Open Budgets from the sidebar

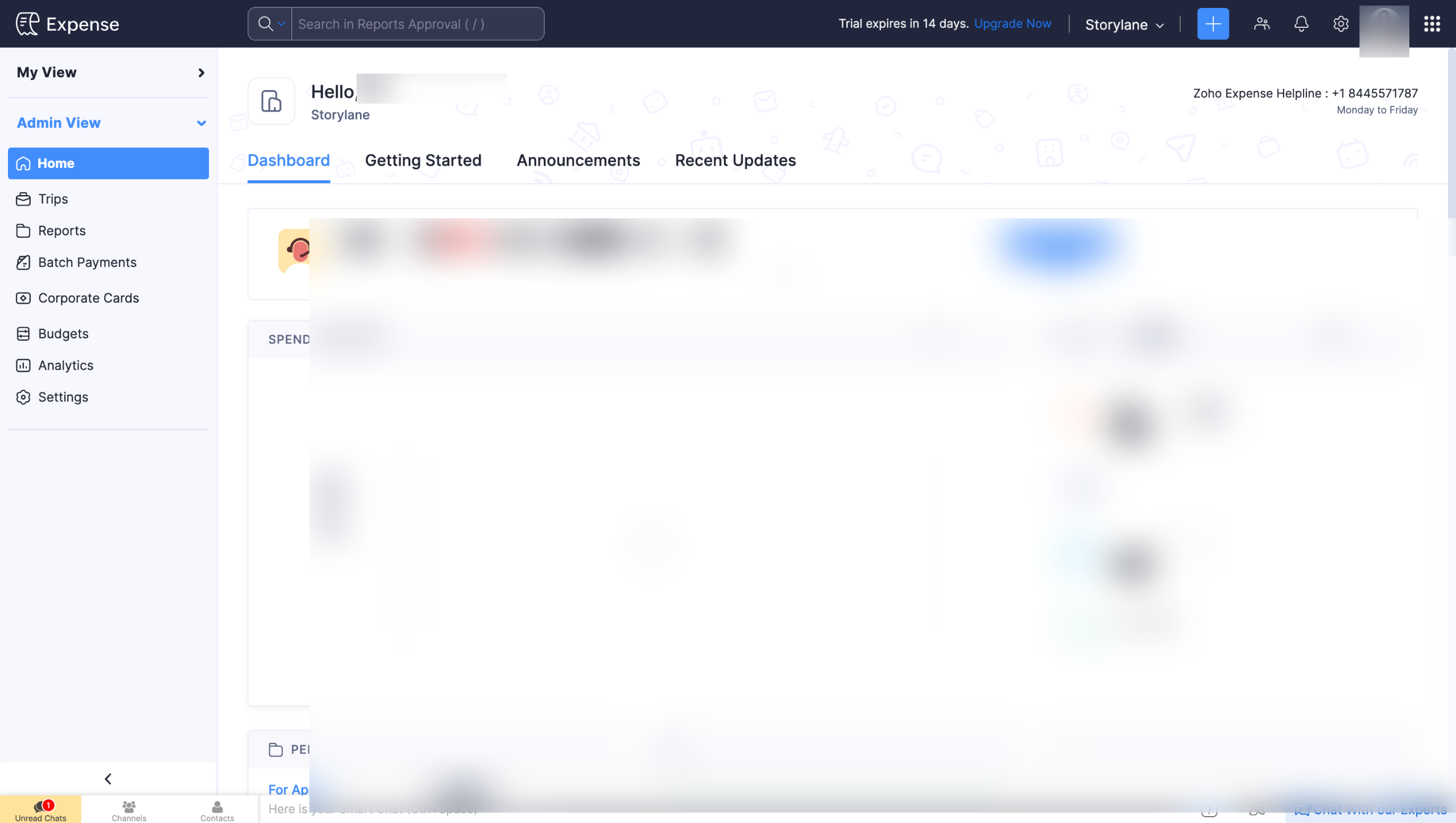(63, 333)
